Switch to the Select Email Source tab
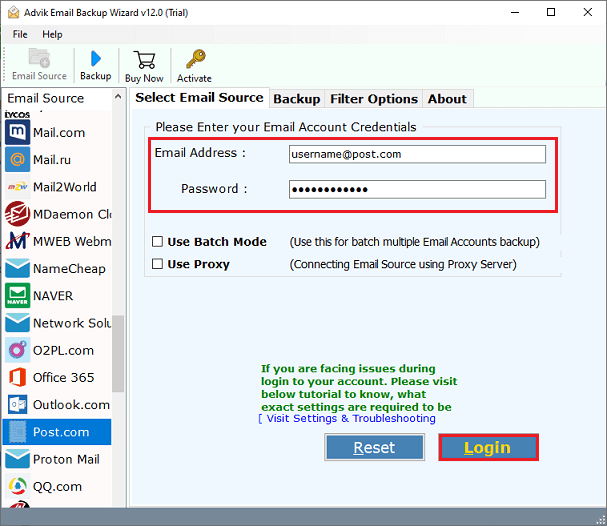This screenshot has height=526, width=607. point(199,98)
